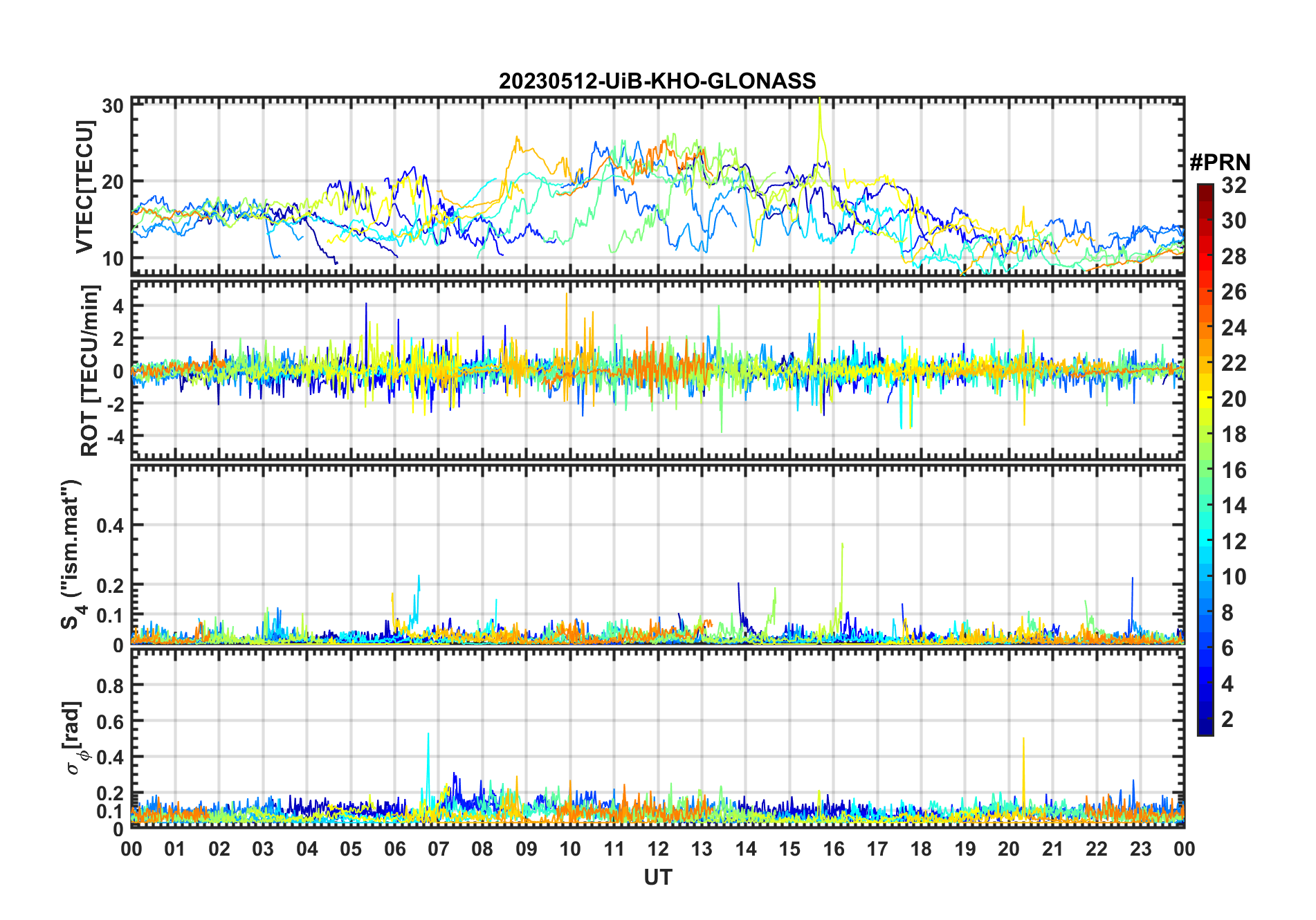This screenshot has width=1316, height=920.
Task: Click x-axis tick label 18
Action: click(921, 849)
